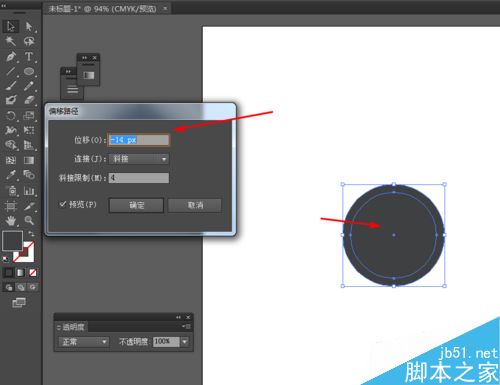This screenshot has height=385, width=500.
Task: Select the Free Transform tool
Action: (x=29, y=130)
